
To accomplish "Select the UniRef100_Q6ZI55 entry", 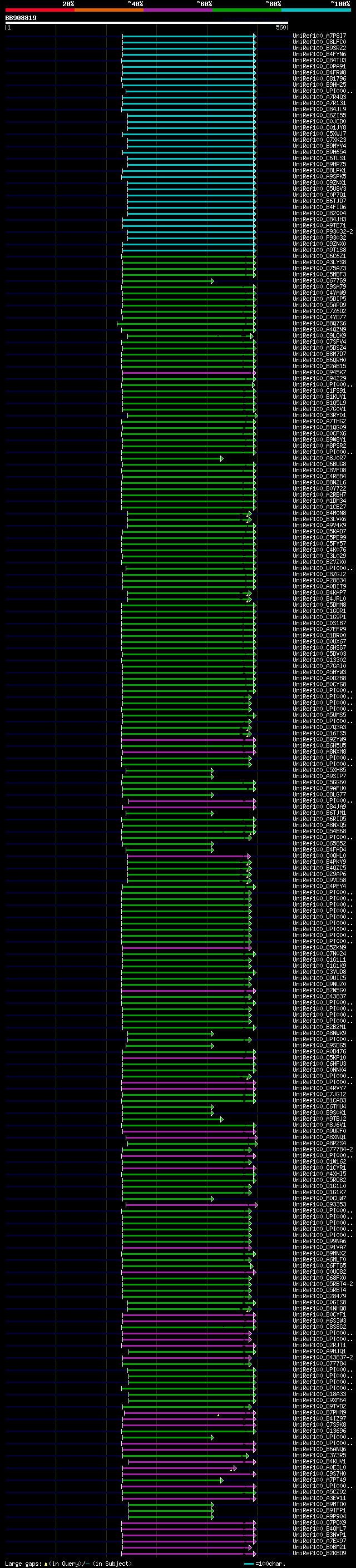I will (319, 116).
